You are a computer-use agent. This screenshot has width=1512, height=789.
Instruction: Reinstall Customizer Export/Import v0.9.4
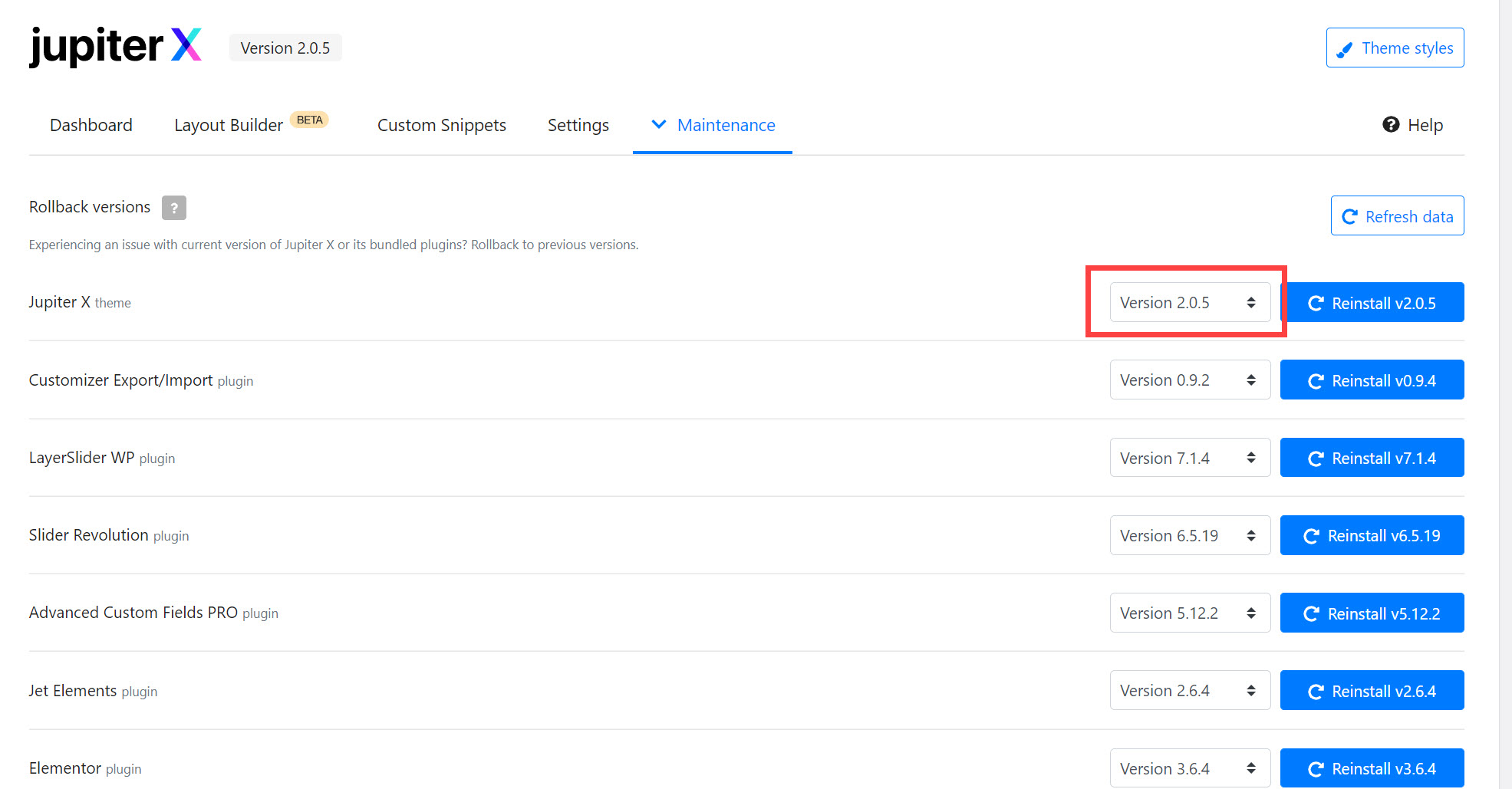point(1372,380)
